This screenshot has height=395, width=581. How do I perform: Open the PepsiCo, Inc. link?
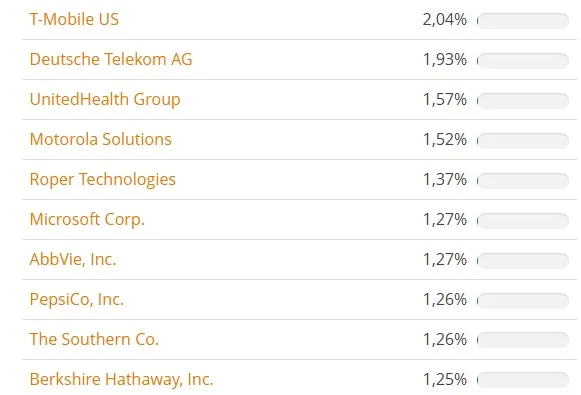[77, 299]
